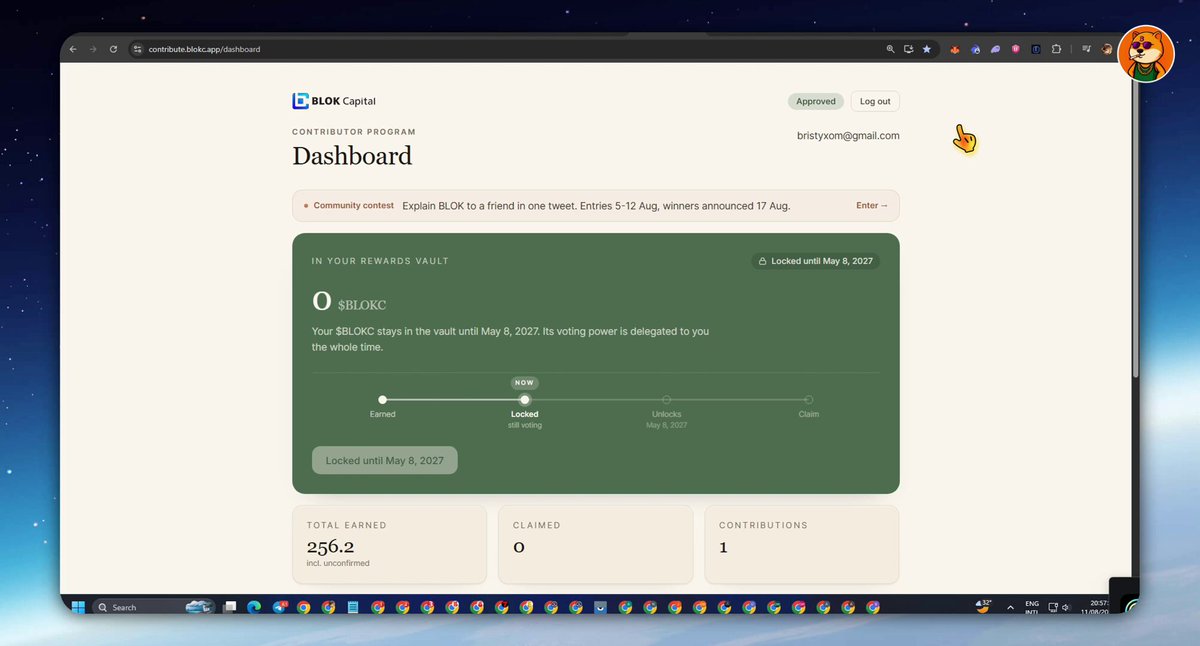
Task: Click the Locked until May 8, 2027 button
Action: pyautogui.click(x=384, y=460)
